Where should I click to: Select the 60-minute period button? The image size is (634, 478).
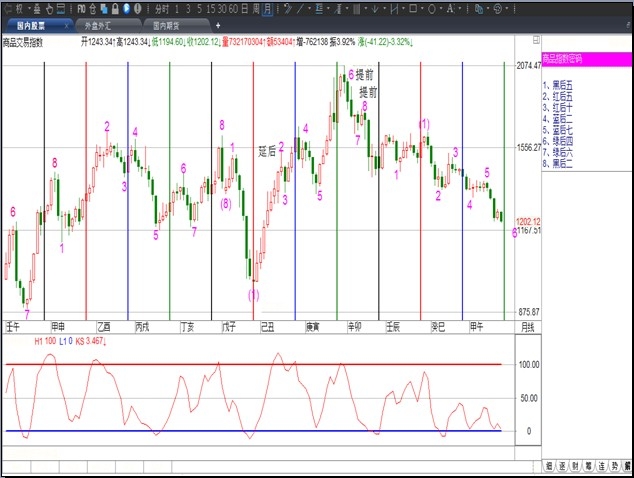[x=233, y=9]
